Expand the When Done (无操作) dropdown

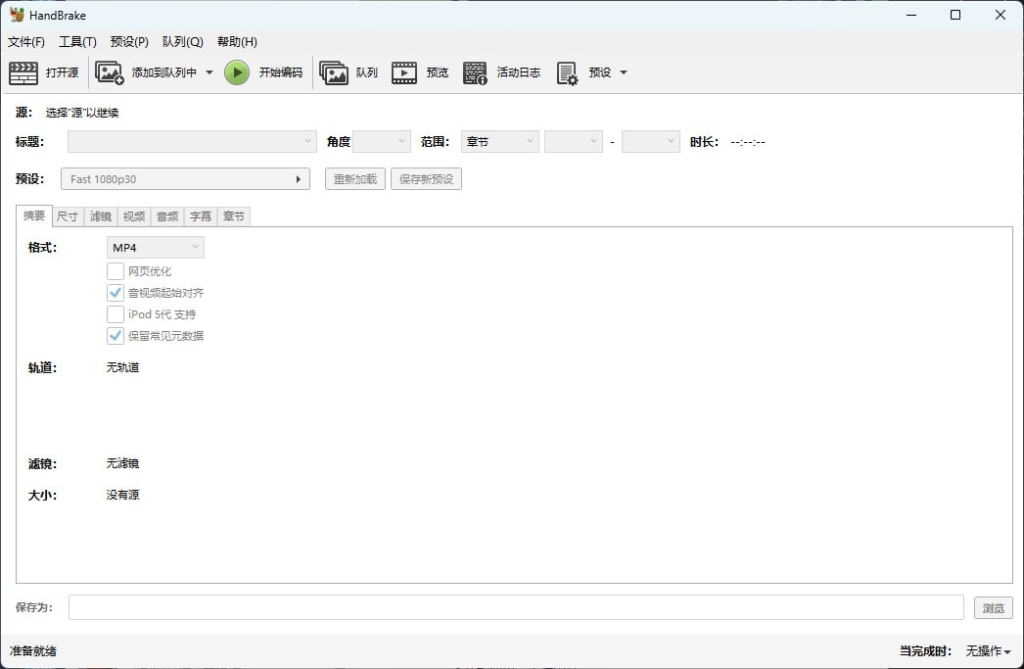988,651
